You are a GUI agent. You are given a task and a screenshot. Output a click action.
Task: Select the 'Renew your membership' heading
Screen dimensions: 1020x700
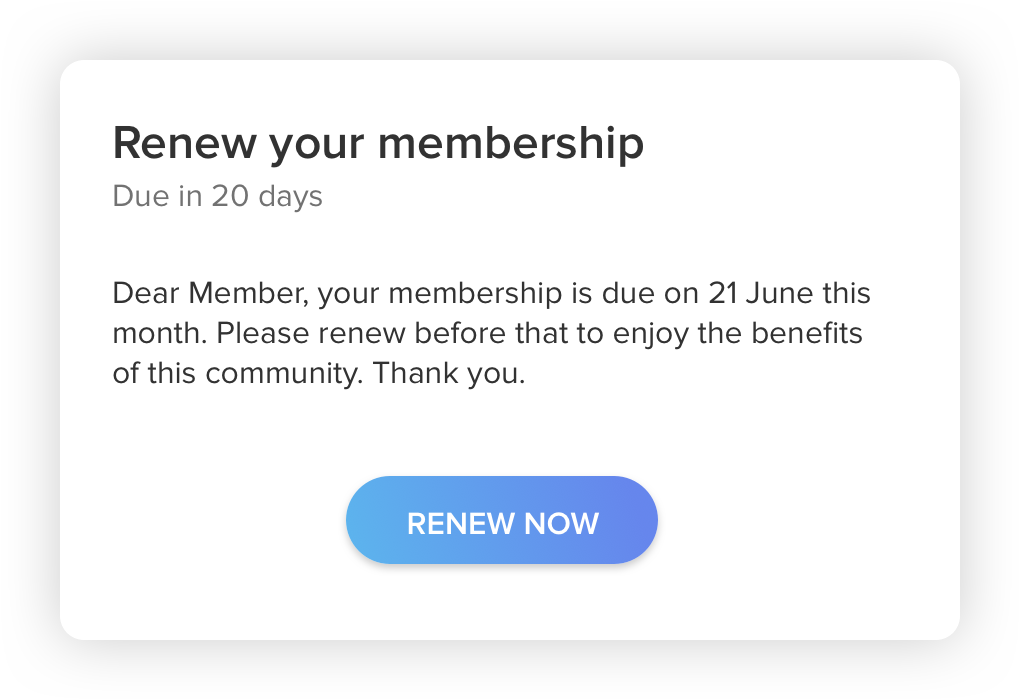(x=378, y=144)
